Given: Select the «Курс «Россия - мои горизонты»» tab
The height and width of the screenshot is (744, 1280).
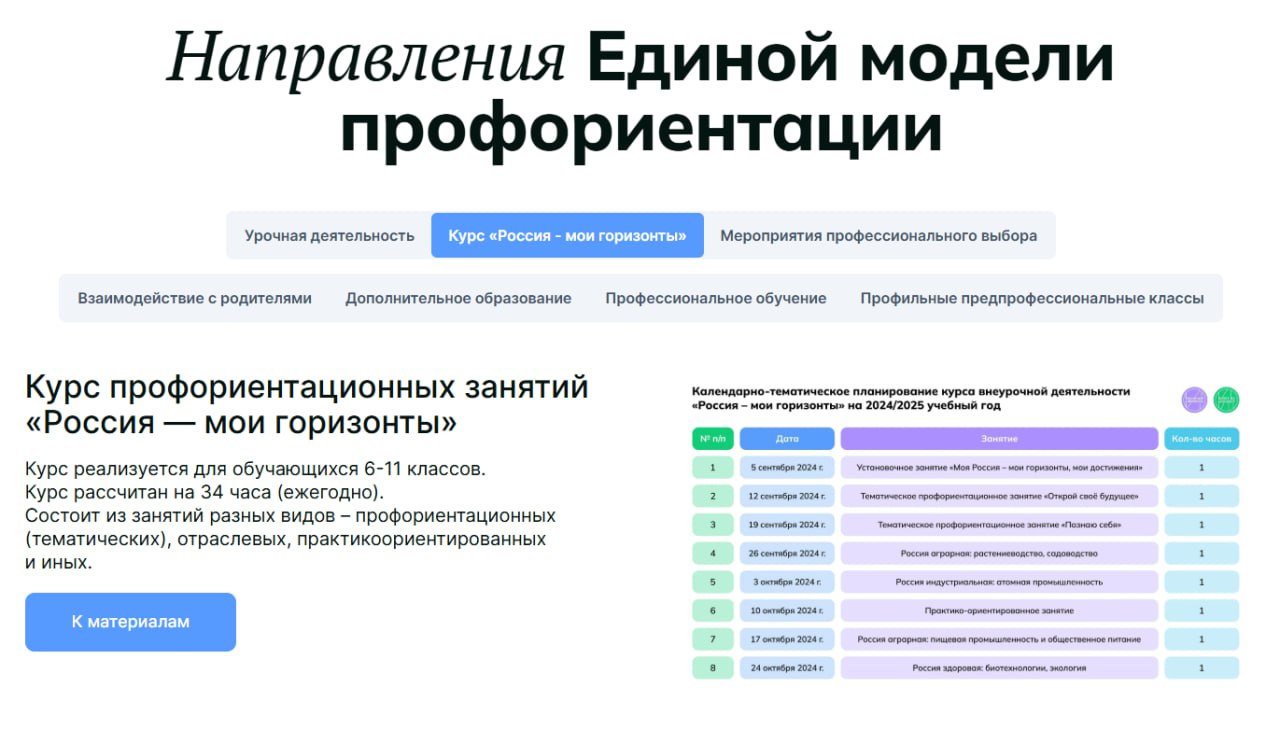Looking at the screenshot, I should (567, 236).
